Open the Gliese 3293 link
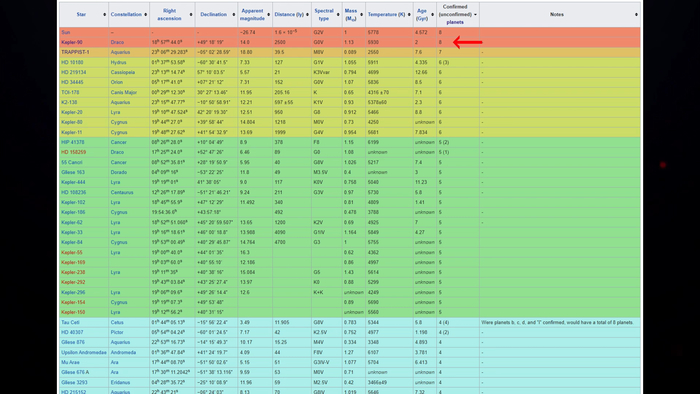Image resolution: width=700 pixels, height=394 pixels. tap(74, 382)
